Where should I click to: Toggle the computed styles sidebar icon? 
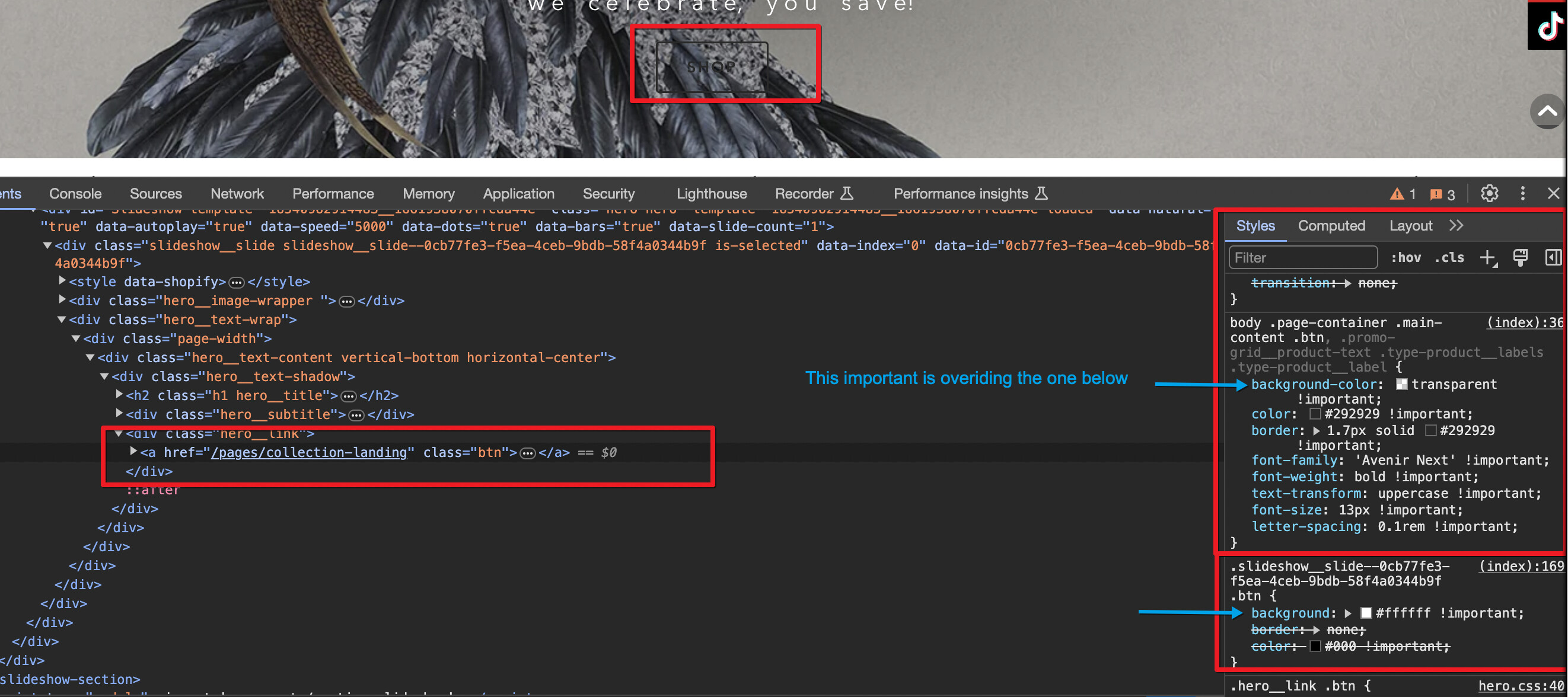click(1553, 257)
